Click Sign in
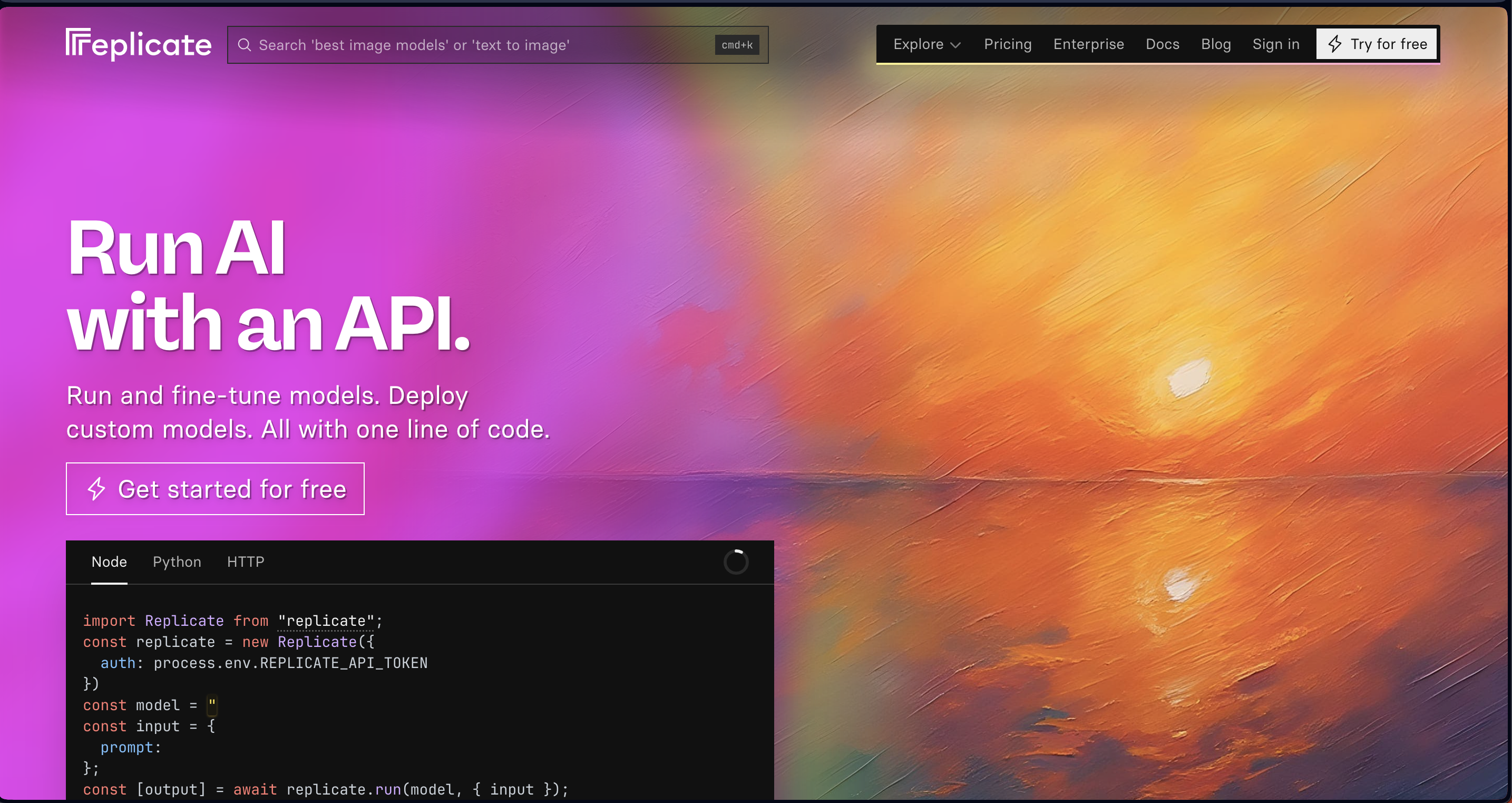This screenshot has width=1512, height=803. 1275,44
